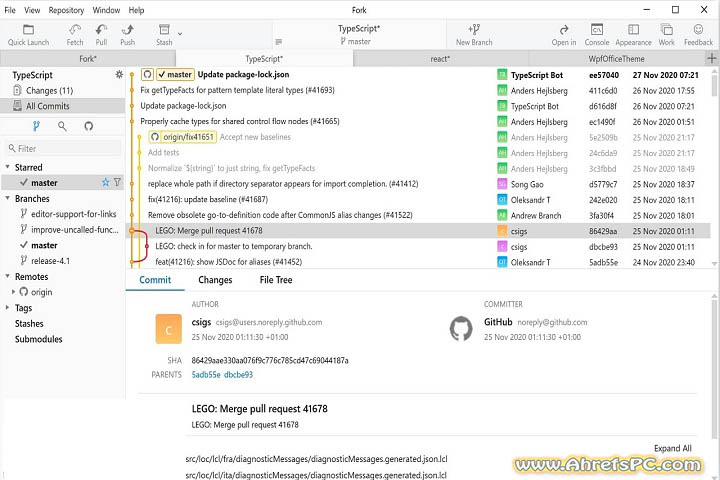The width and height of the screenshot is (720, 480).
Task: Click the Open in toolbar icon
Action: pos(564,35)
